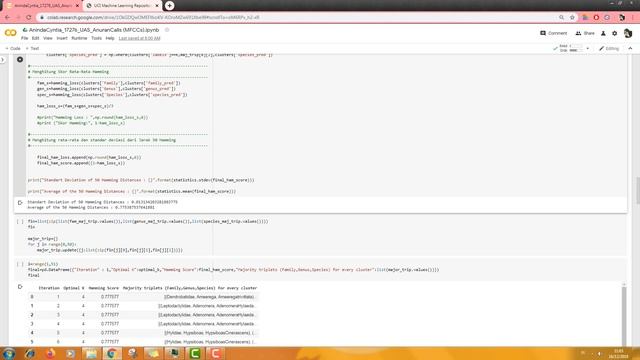Image resolution: width=640 pixels, height=360 pixels.
Task: Open Chrome from the taskbar
Action: (112, 353)
